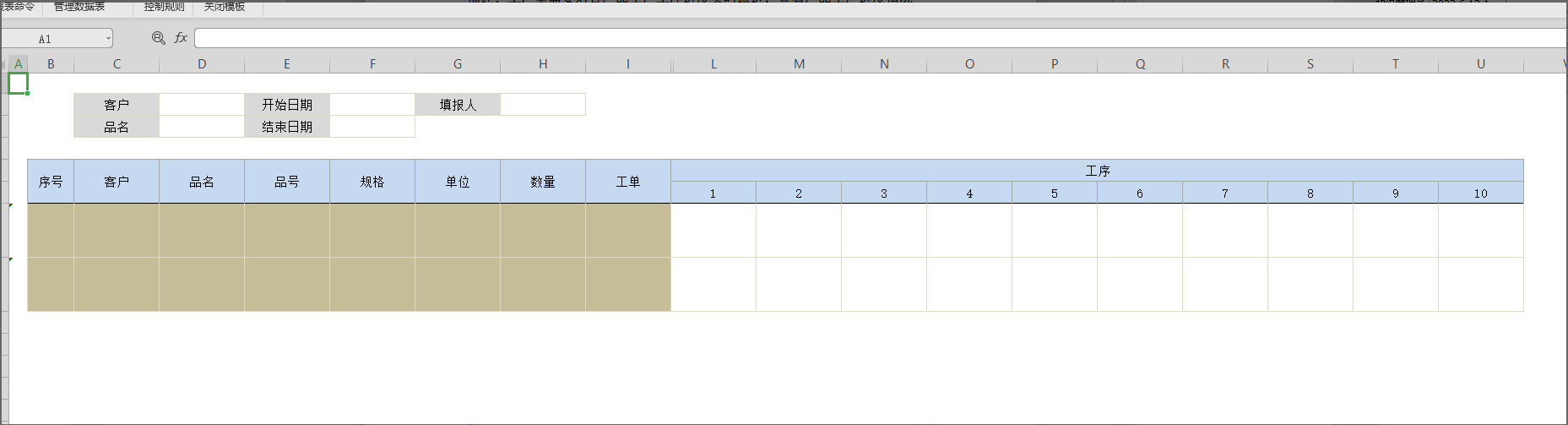Click the empty cell next to 开始日期

372,105
